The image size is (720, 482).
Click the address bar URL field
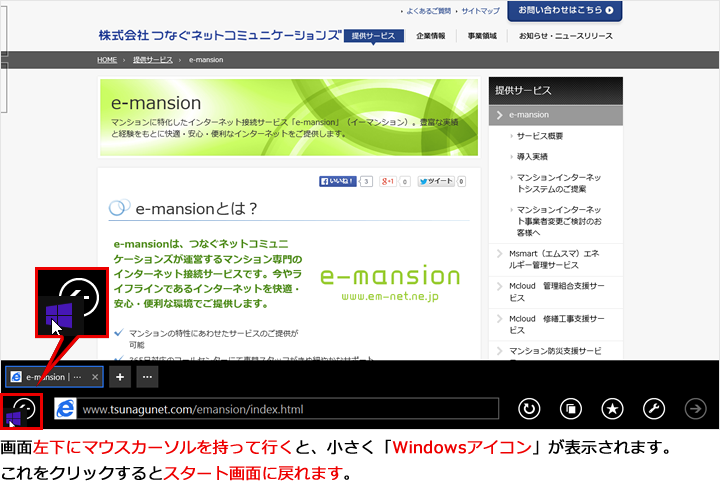tap(288, 409)
